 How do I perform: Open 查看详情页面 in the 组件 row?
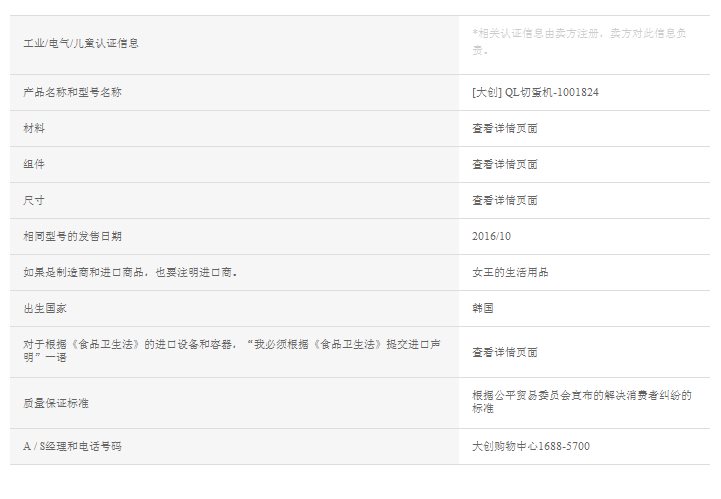click(x=504, y=164)
